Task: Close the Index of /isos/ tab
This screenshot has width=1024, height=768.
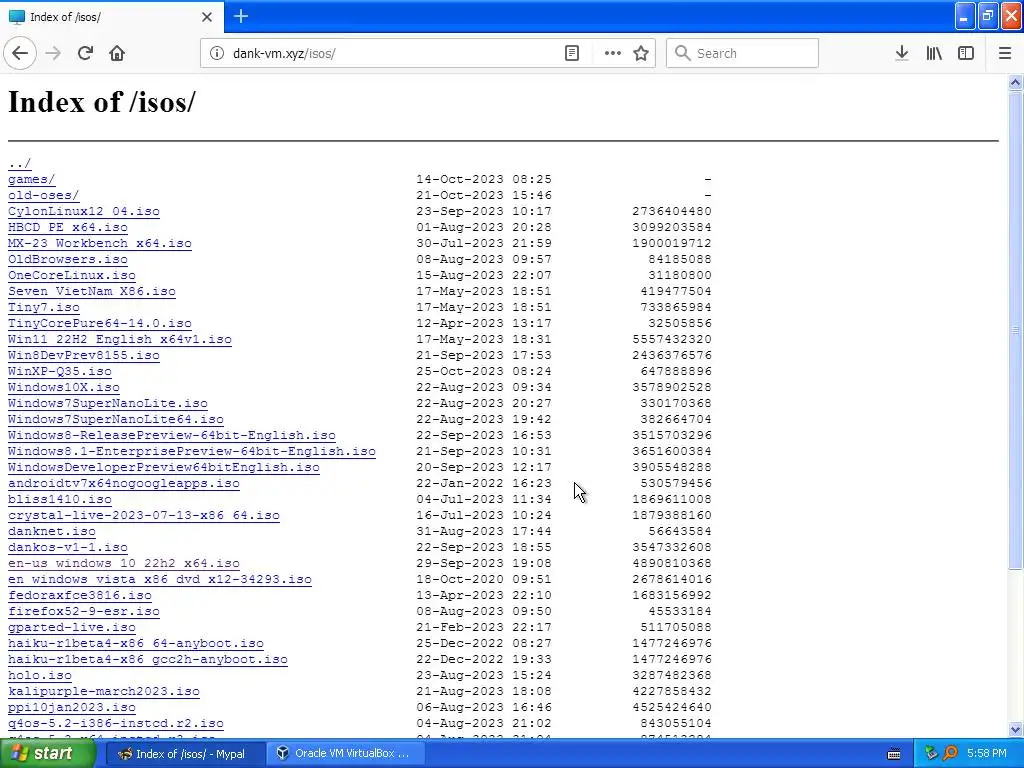Action: pos(207,17)
